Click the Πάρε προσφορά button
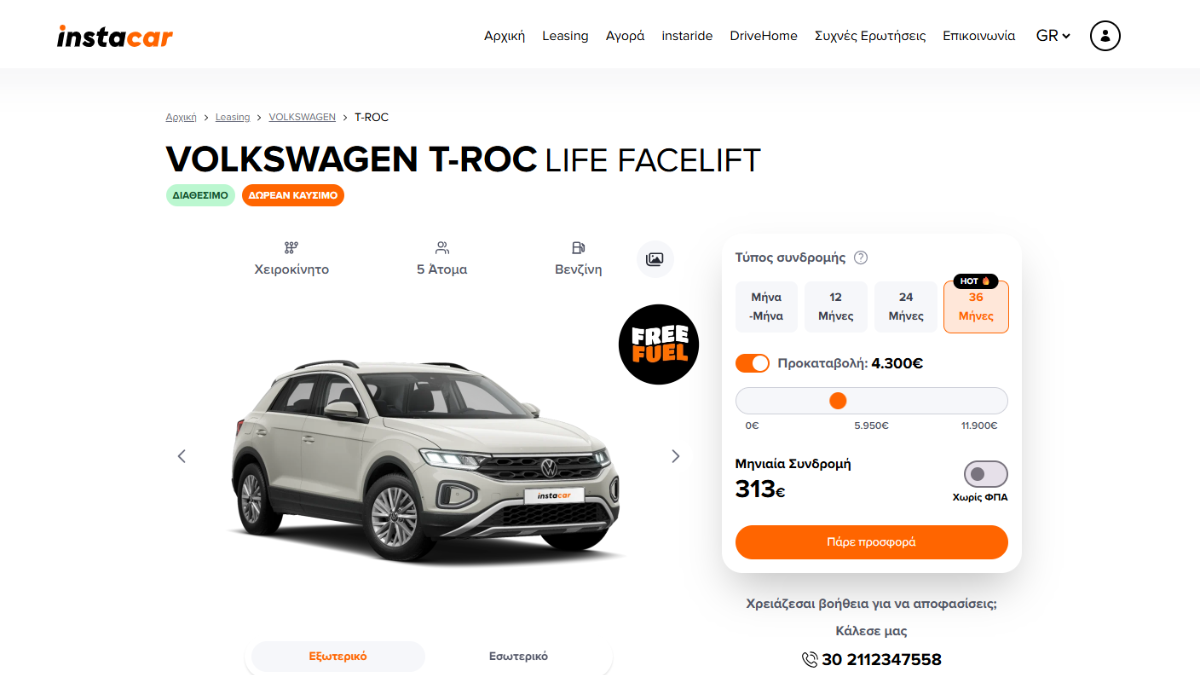The height and width of the screenshot is (675, 1200). (x=871, y=542)
